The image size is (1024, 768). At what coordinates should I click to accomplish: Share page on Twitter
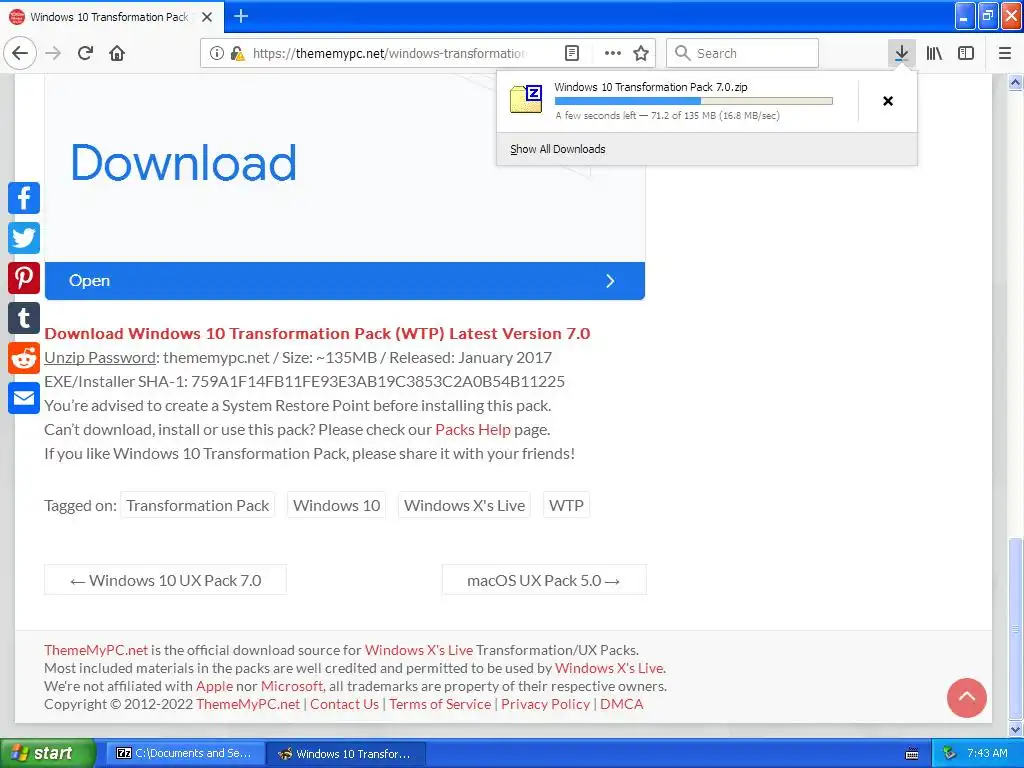pos(24,238)
